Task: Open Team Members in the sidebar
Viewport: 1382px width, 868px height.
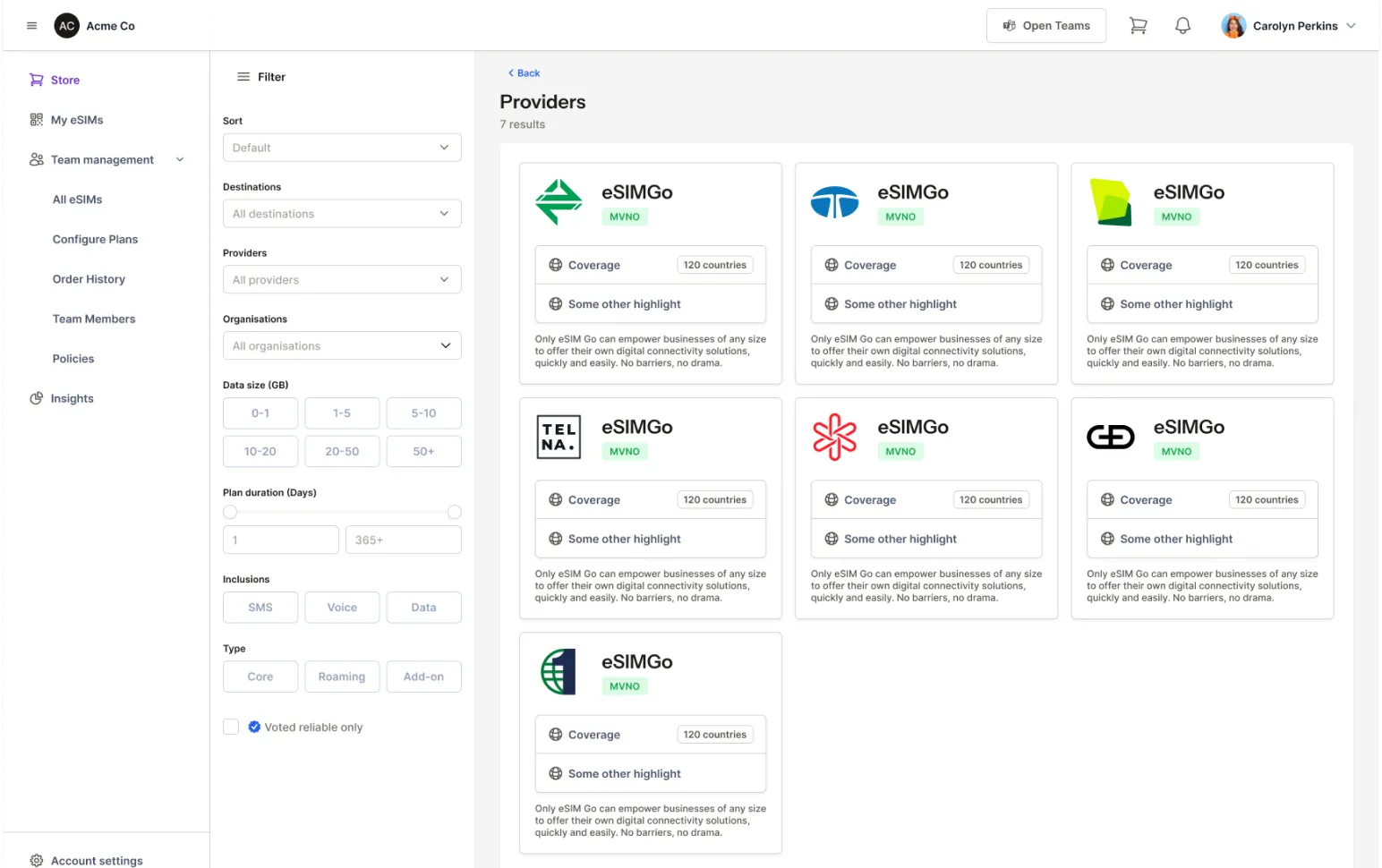Action: (94, 319)
